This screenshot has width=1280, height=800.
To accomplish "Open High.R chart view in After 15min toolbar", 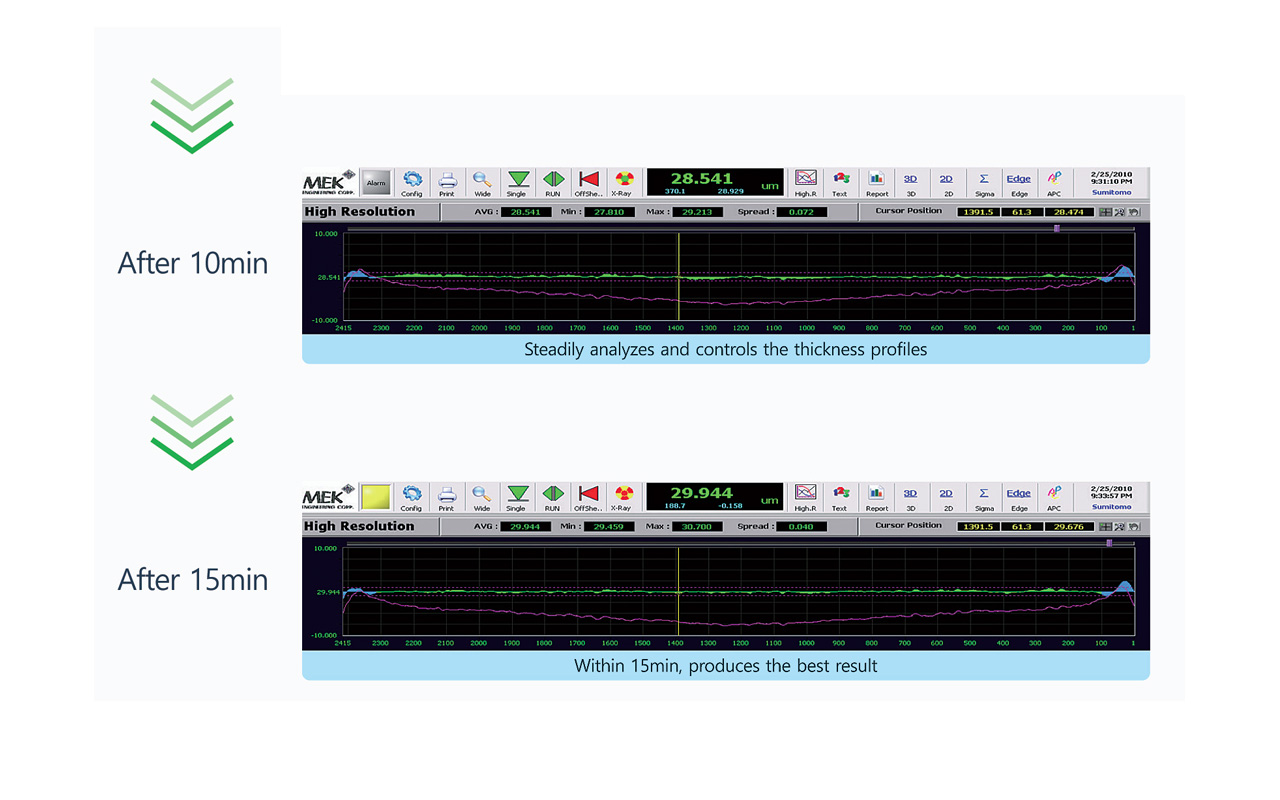I will pyautogui.click(x=805, y=497).
